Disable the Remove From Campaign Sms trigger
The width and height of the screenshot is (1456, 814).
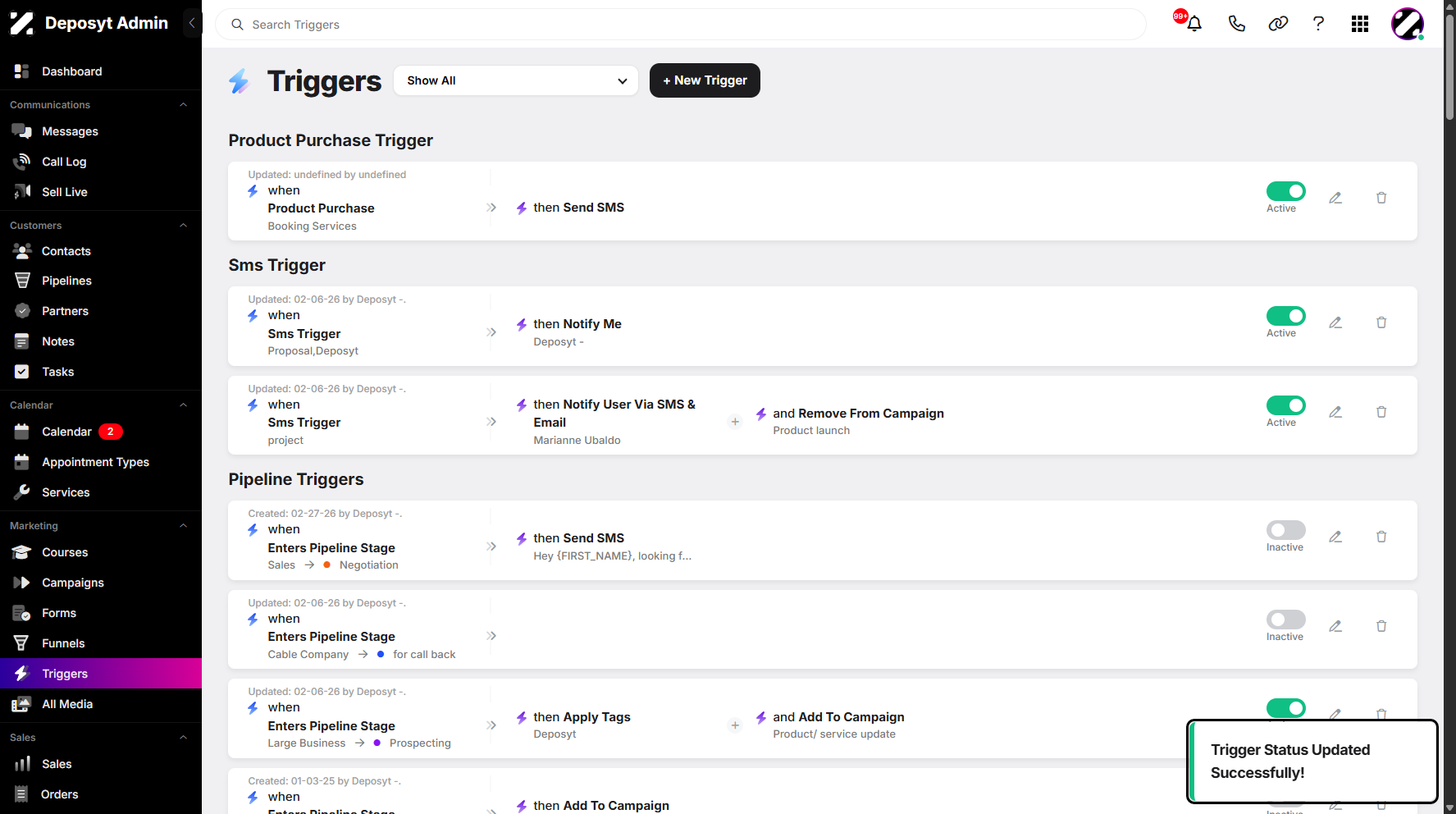[x=1285, y=405]
